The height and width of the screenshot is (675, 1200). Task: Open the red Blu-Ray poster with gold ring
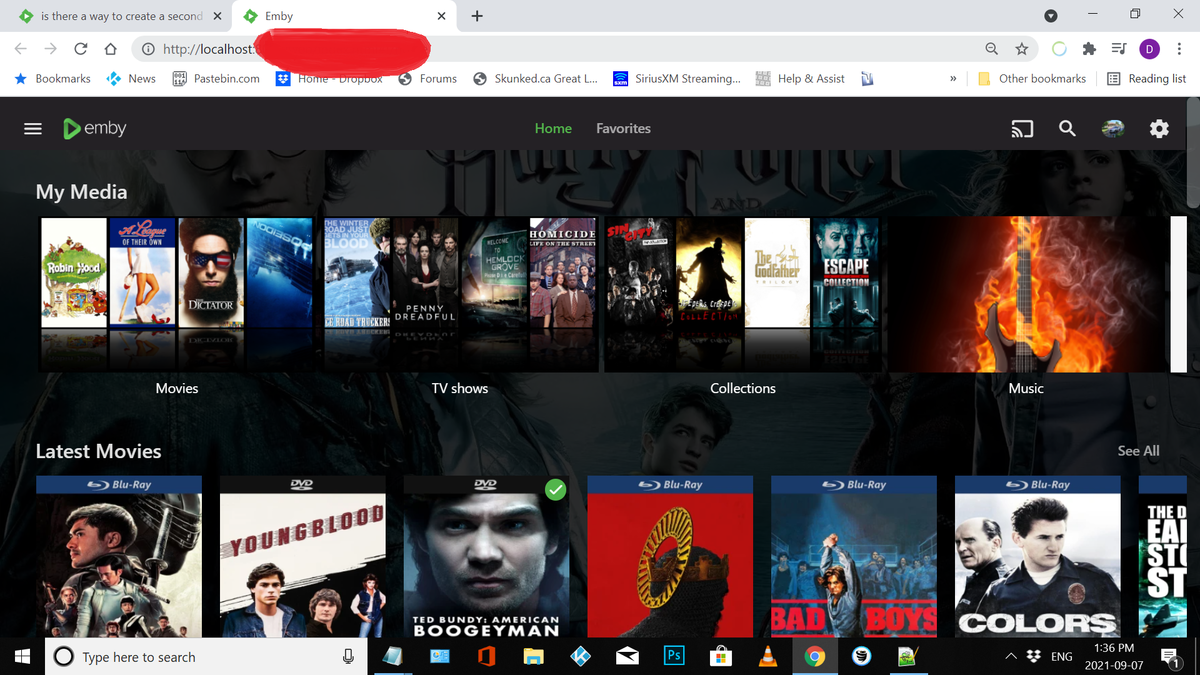click(670, 556)
